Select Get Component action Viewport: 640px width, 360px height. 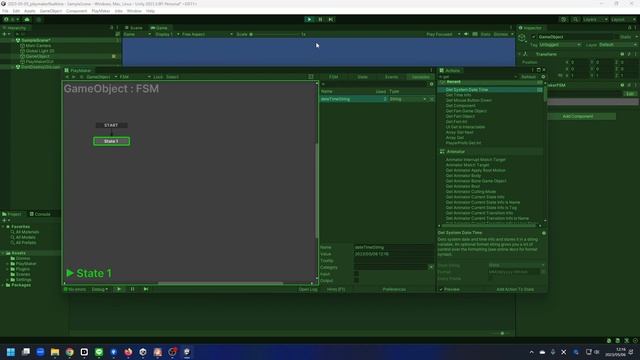460,105
